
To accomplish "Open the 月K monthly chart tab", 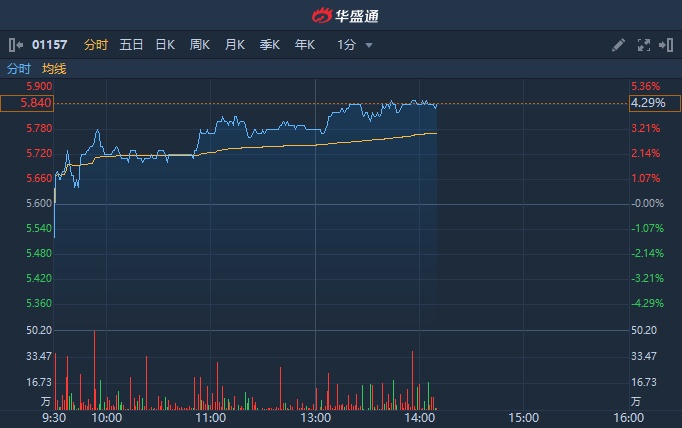I will click(x=235, y=45).
